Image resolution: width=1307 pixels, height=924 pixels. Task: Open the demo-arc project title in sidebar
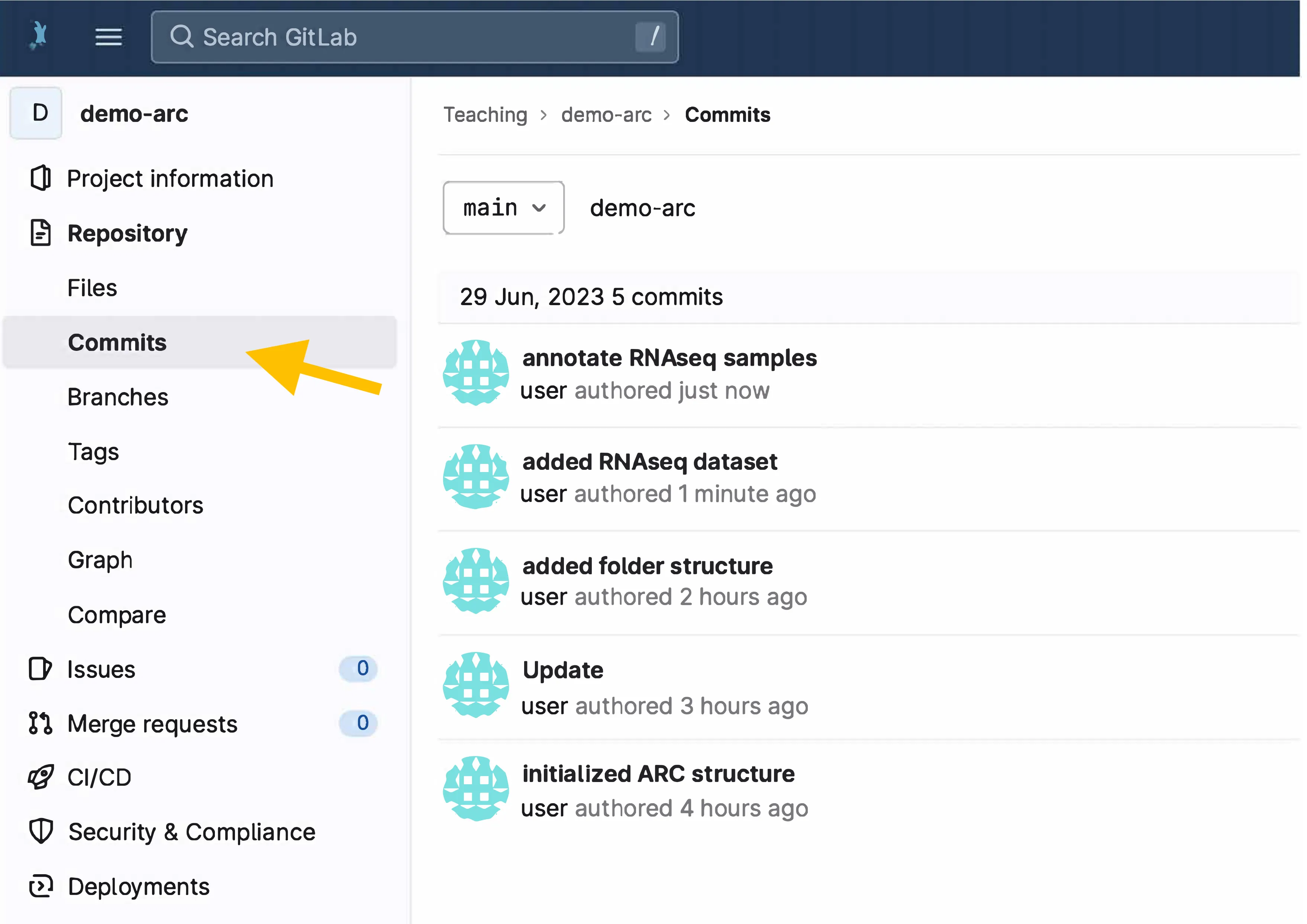134,114
